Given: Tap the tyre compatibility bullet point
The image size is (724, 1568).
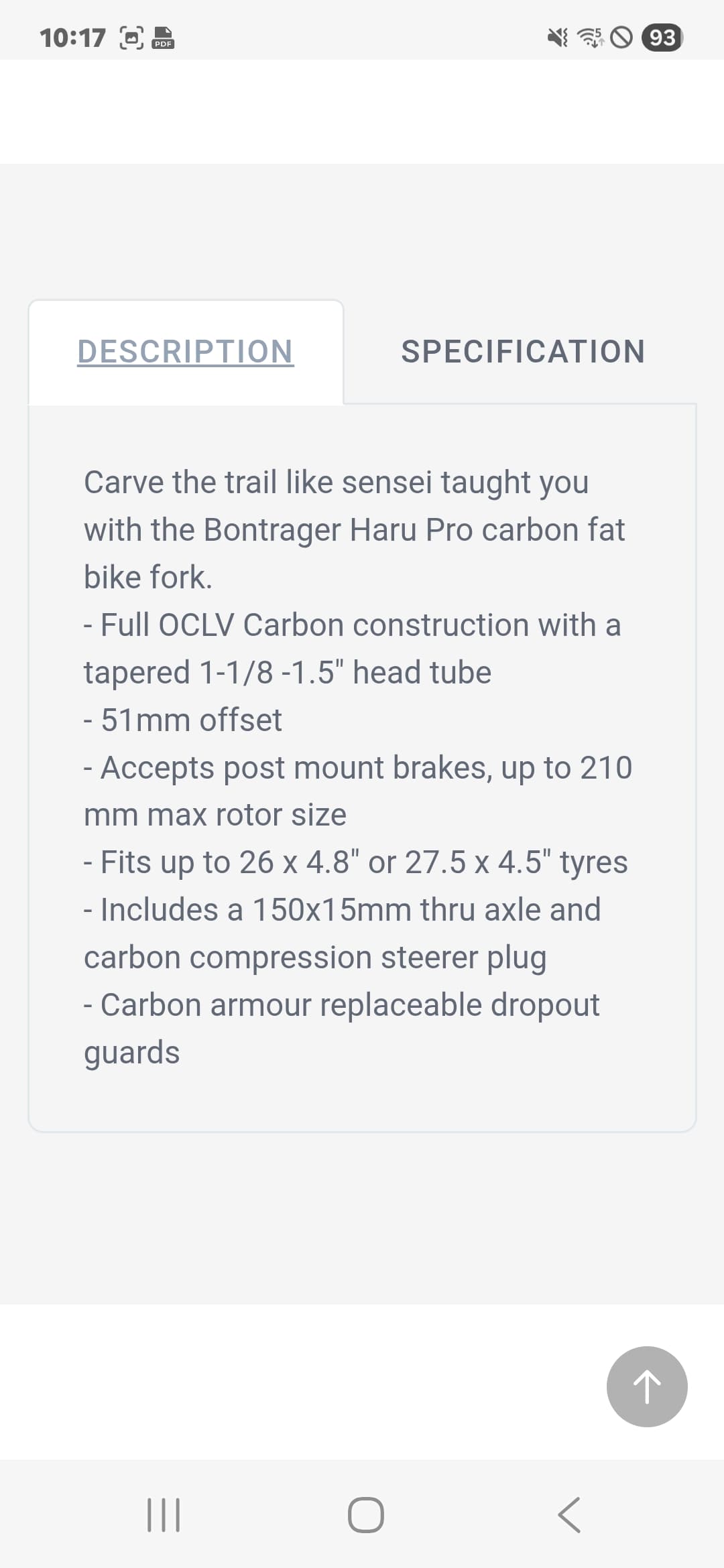Looking at the screenshot, I should 355,862.
